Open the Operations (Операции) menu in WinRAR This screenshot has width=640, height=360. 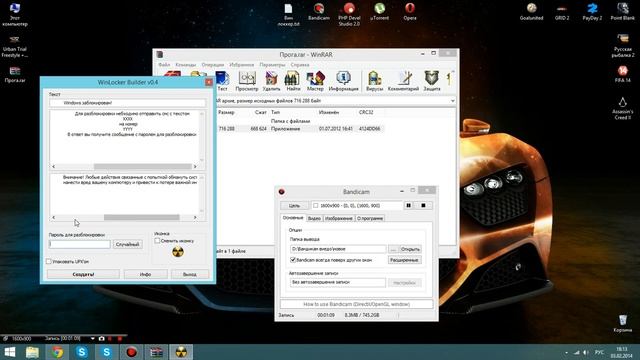[x=213, y=64]
